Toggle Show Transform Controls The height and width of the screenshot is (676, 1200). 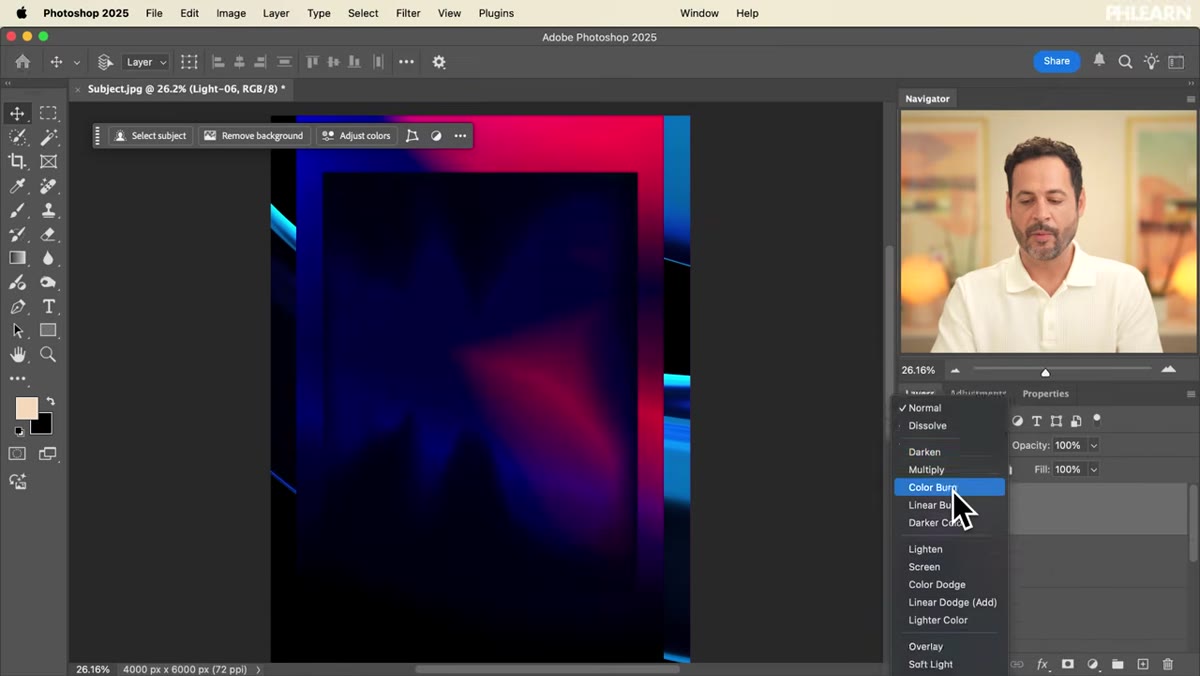(189, 62)
